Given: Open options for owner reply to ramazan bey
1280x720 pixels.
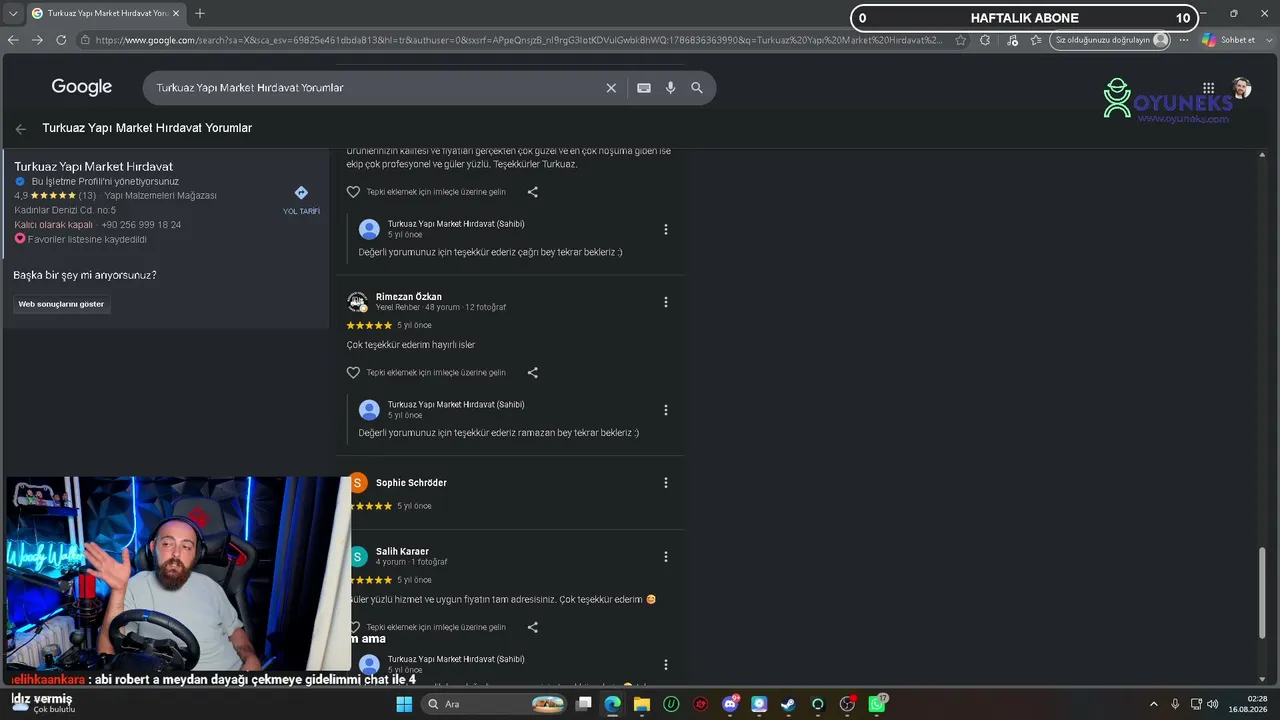Looking at the screenshot, I should (x=666, y=410).
